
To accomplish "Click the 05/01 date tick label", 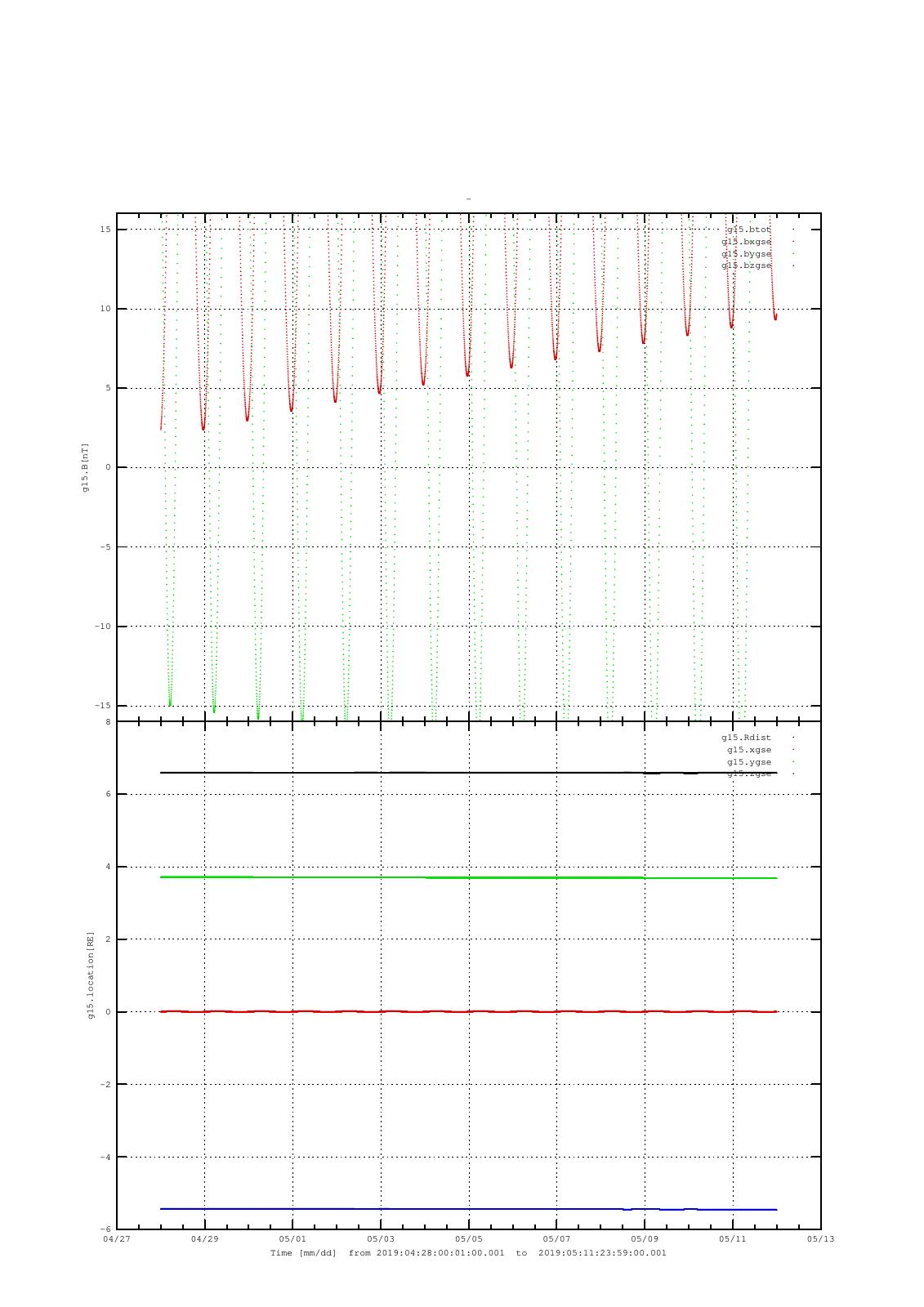I will [x=292, y=1239].
